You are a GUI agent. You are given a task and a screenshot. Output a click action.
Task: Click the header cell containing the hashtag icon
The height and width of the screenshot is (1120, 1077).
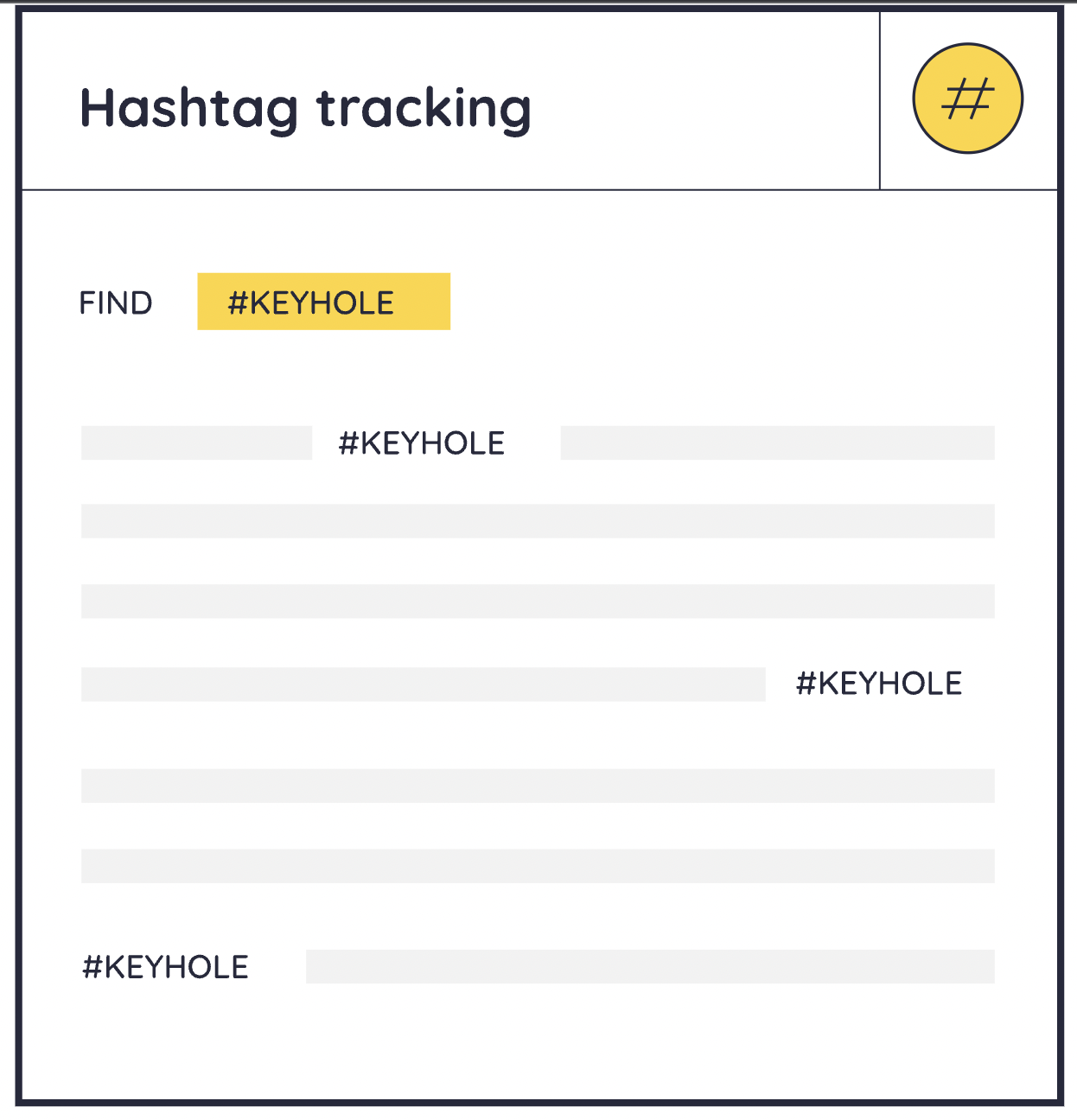969,100
